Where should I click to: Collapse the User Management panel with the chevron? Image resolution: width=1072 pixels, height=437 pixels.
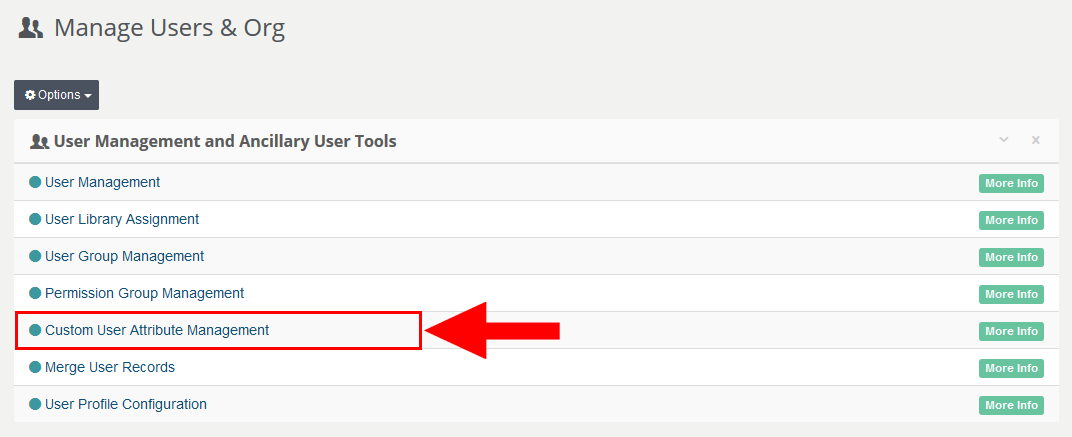[1004, 140]
